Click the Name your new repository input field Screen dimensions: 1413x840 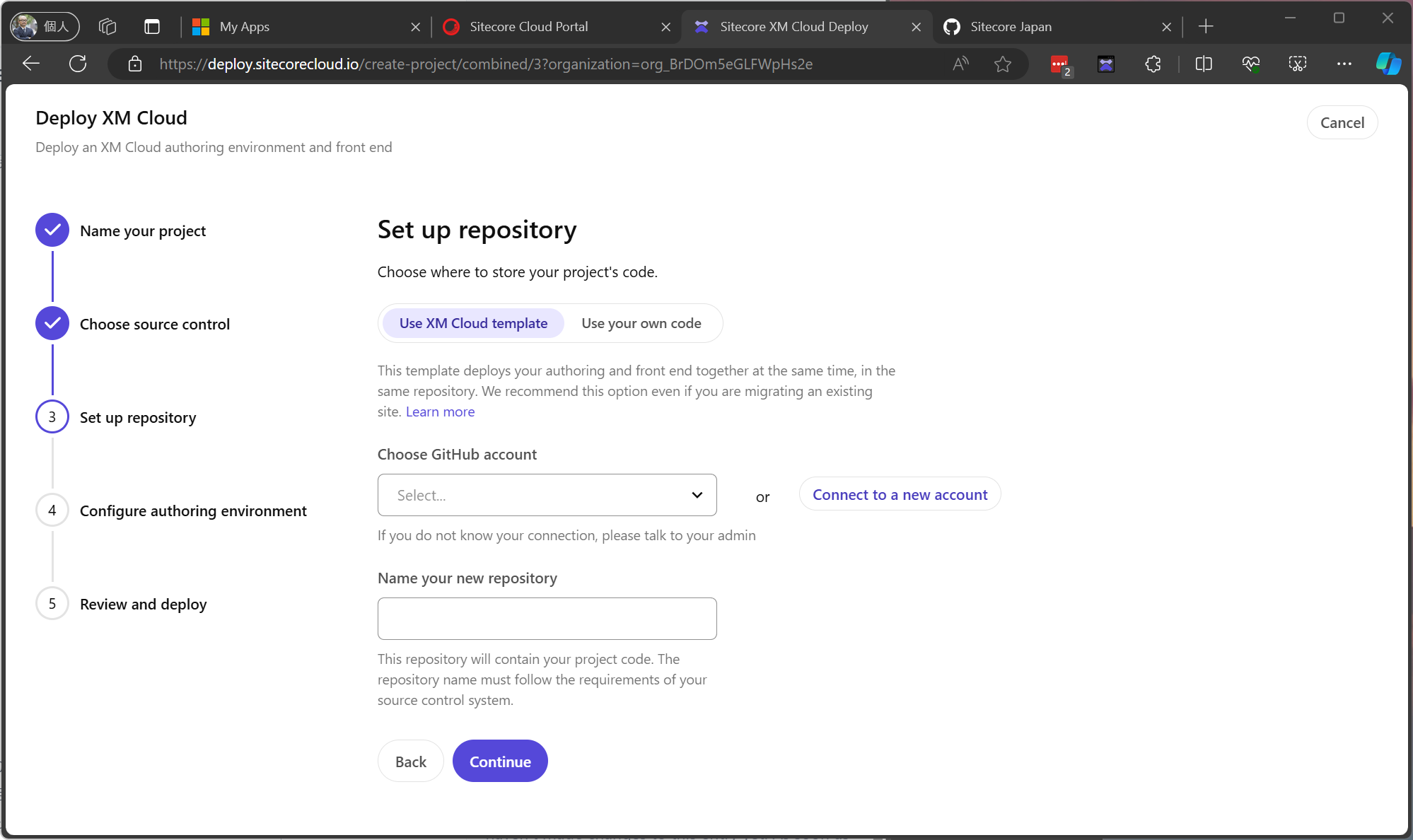pos(547,618)
